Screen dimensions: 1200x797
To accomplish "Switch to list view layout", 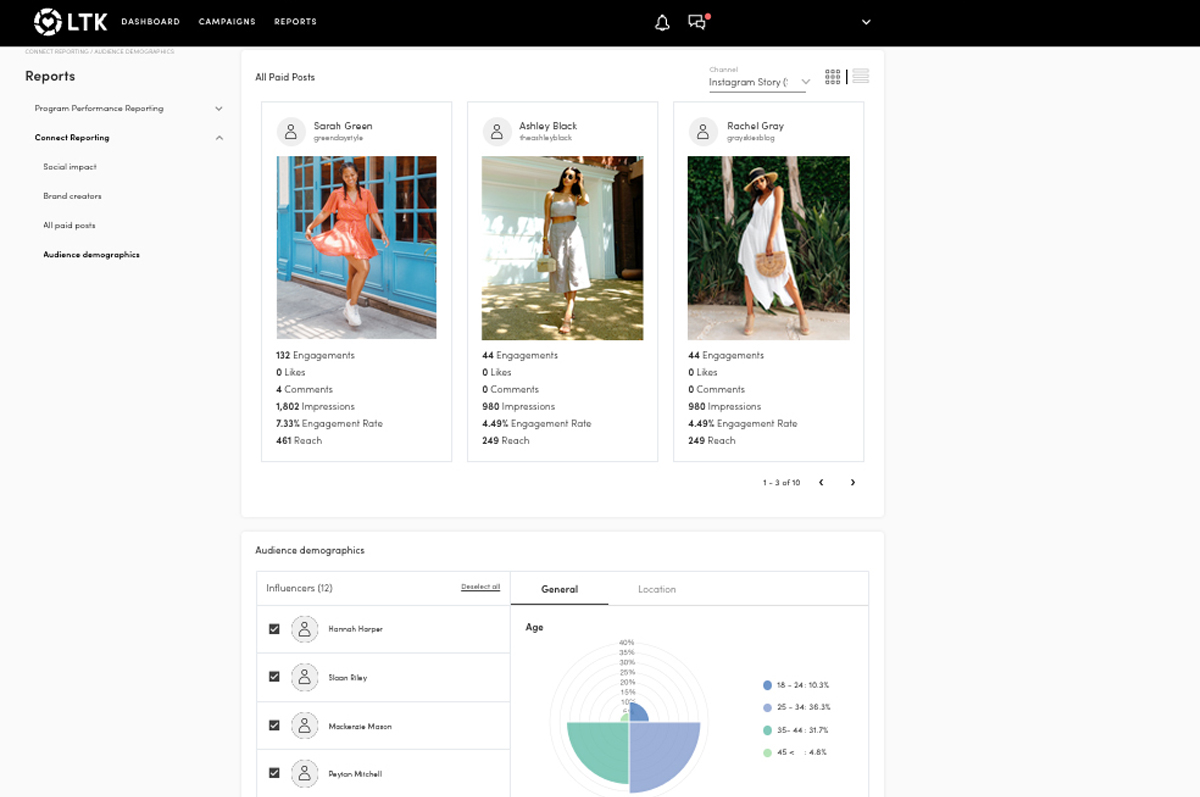I will (860, 77).
